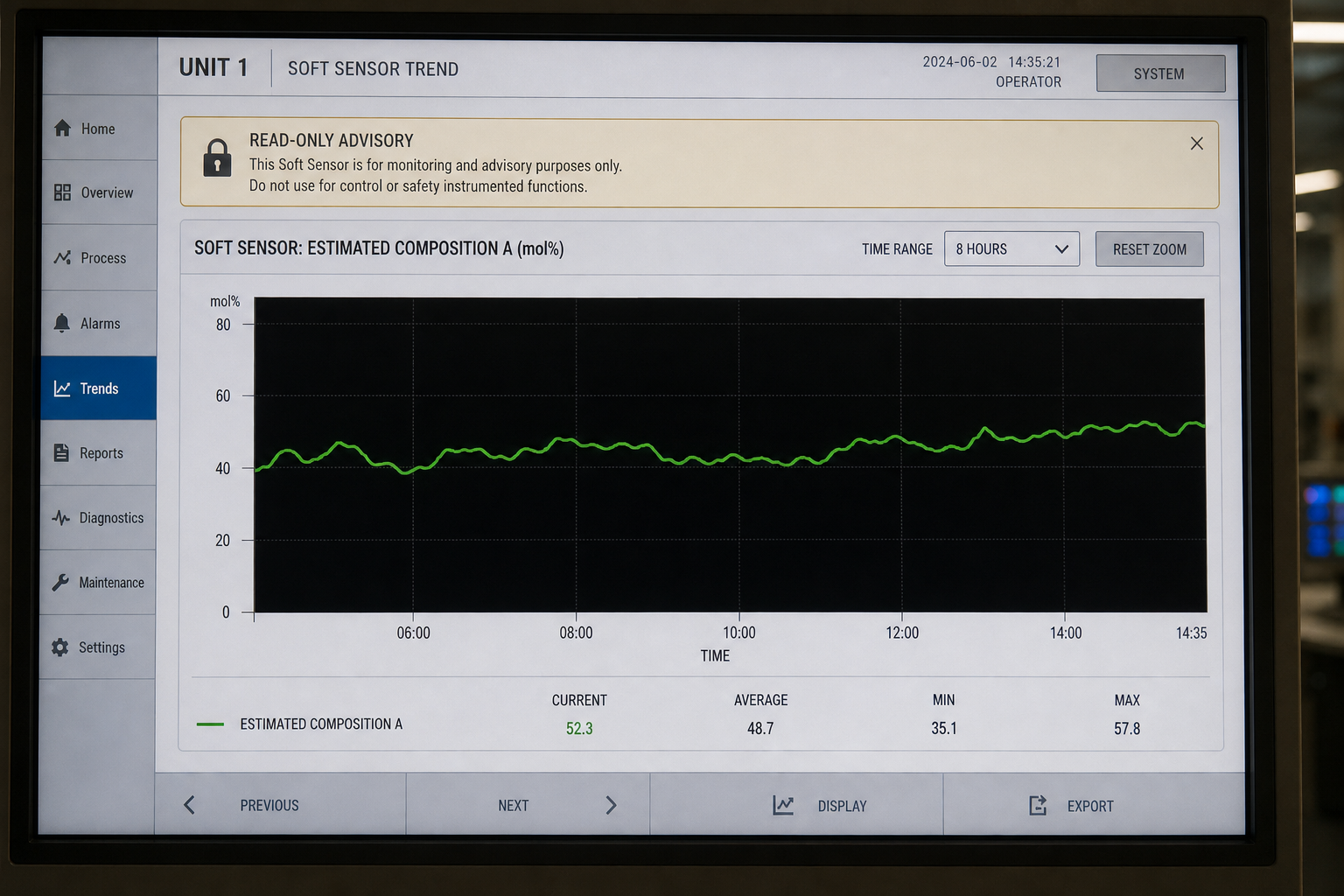Screen dimensions: 1344x896
Task: Click current value 52.3
Action: [x=579, y=728]
